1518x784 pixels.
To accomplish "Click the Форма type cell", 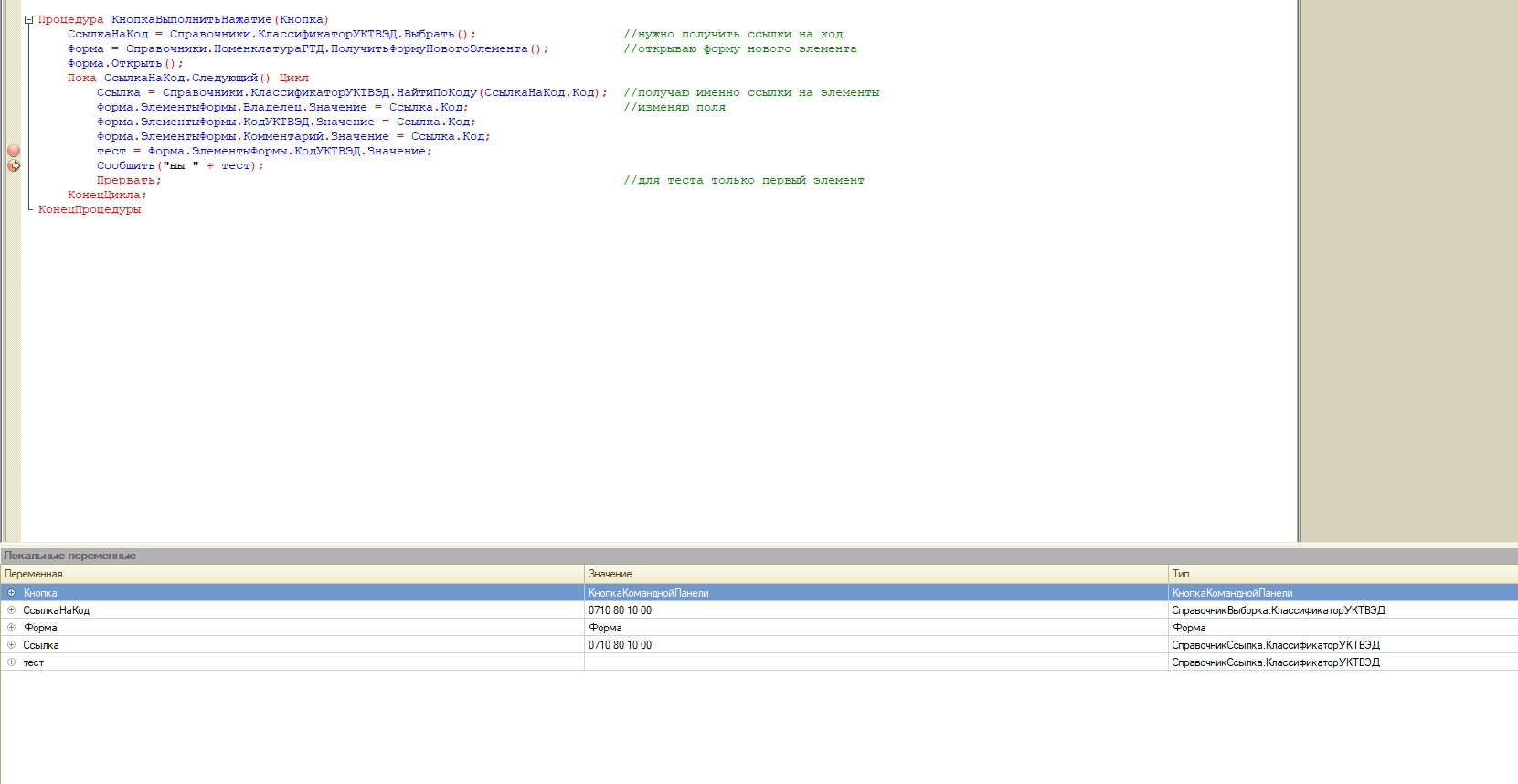I will (x=1343, y=628).
